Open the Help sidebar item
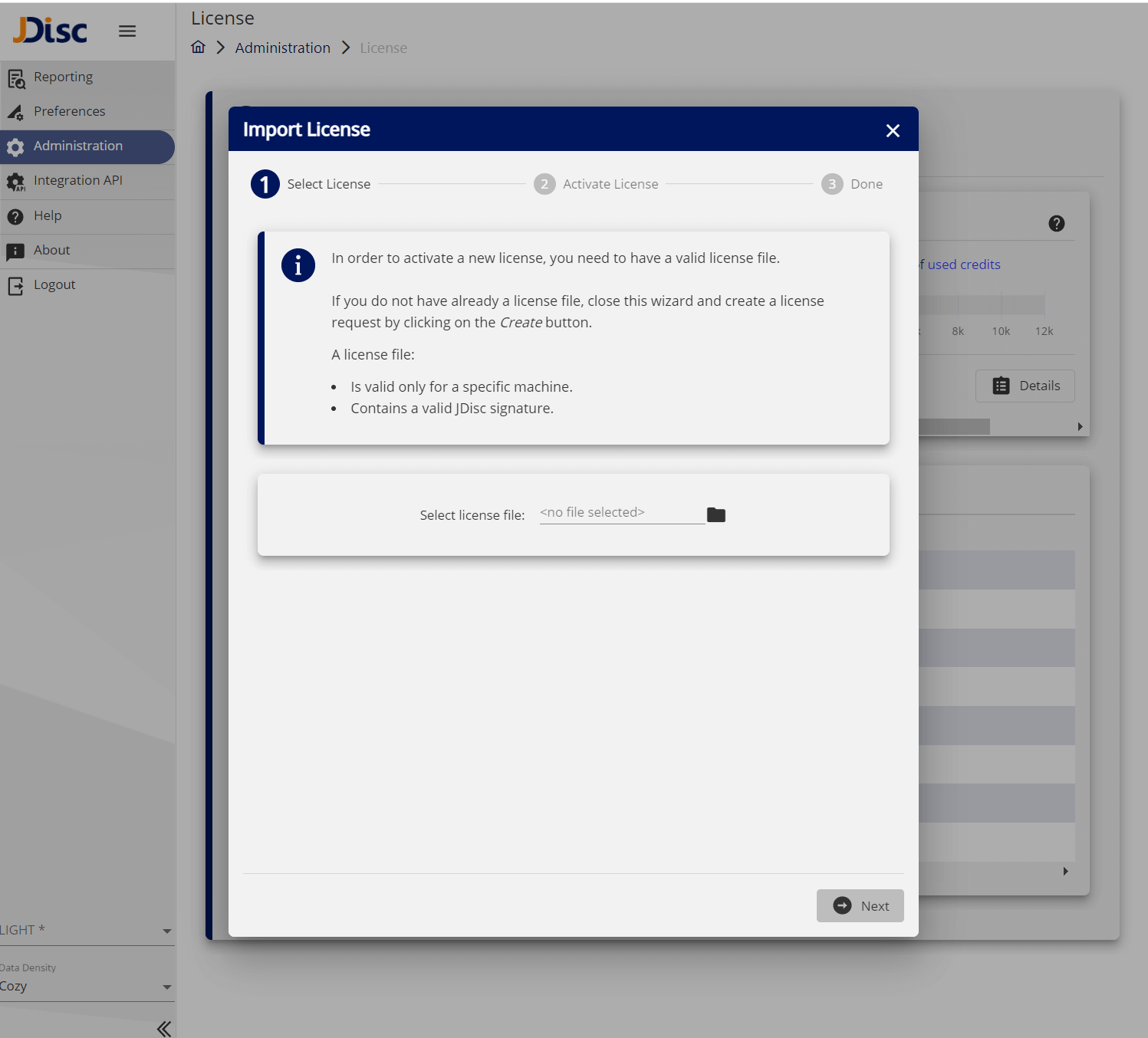1148x1038 pixels. pyautogui.click(x=48, y=216)
